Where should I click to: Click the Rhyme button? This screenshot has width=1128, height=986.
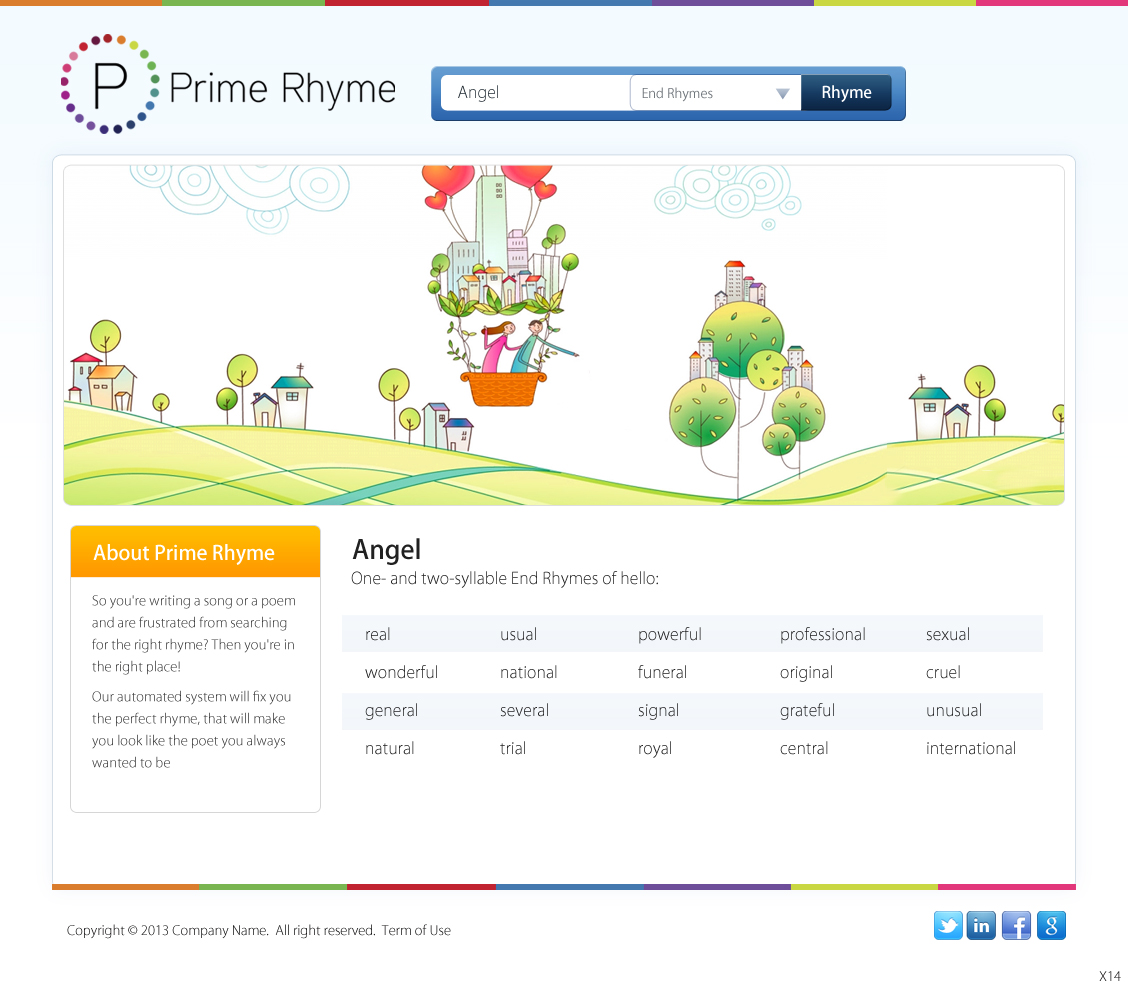point(846,92)
